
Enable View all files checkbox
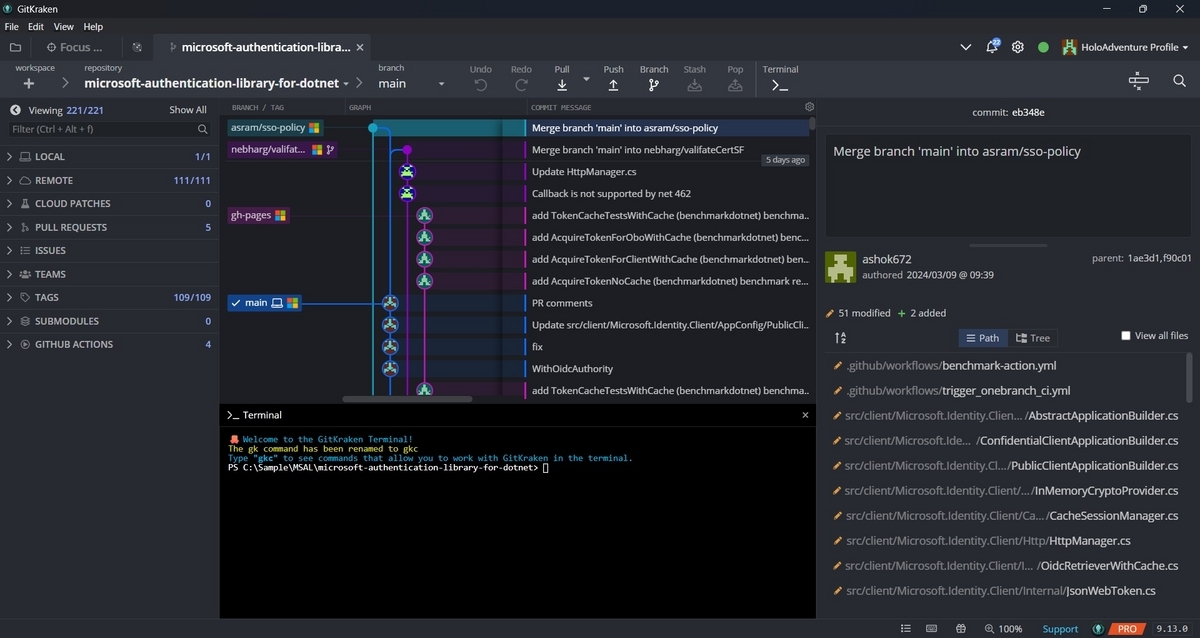click(x=1126, y=336)
